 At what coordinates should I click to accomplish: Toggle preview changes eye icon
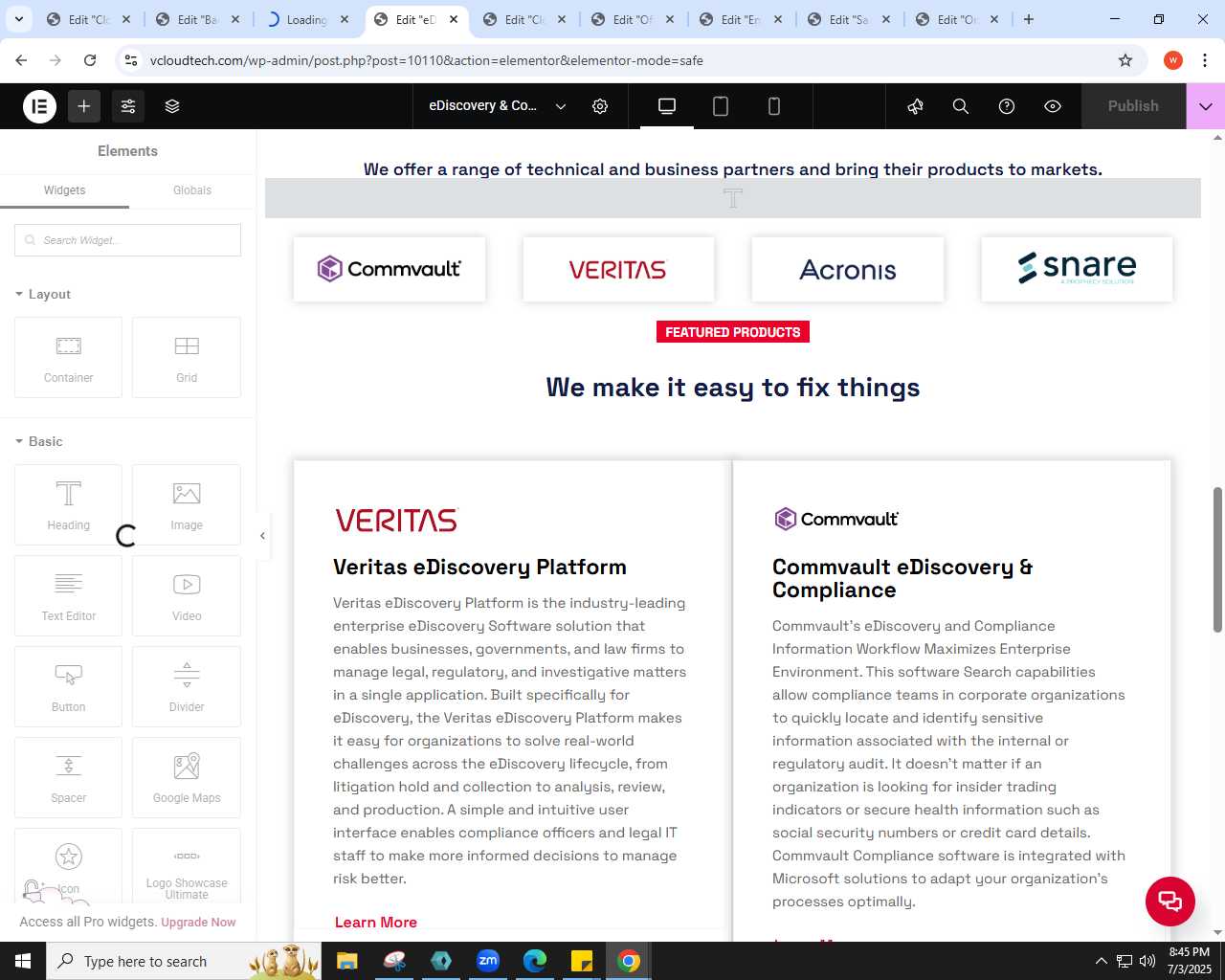point(1053,106)
